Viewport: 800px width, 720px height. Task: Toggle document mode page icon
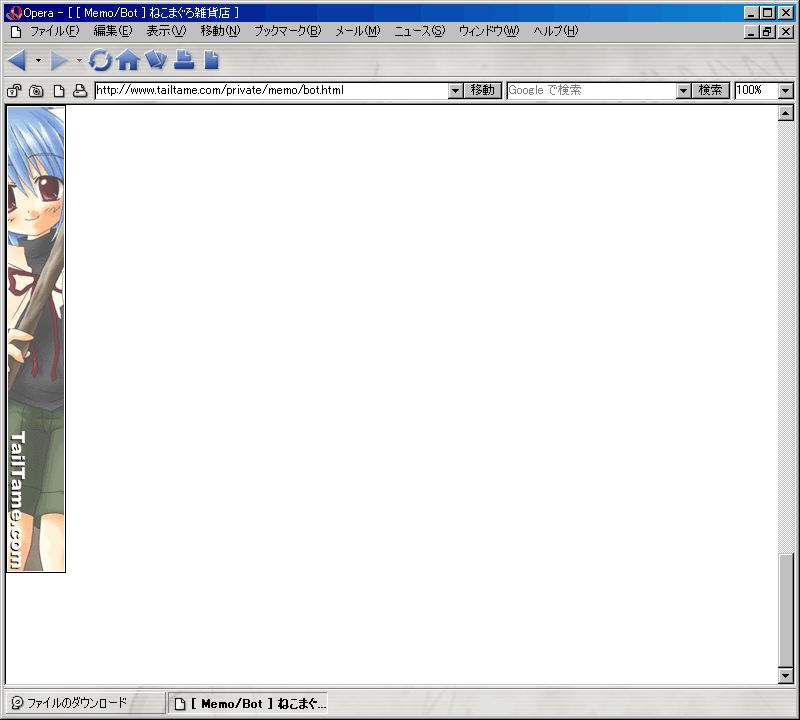(x=59, y=91)
